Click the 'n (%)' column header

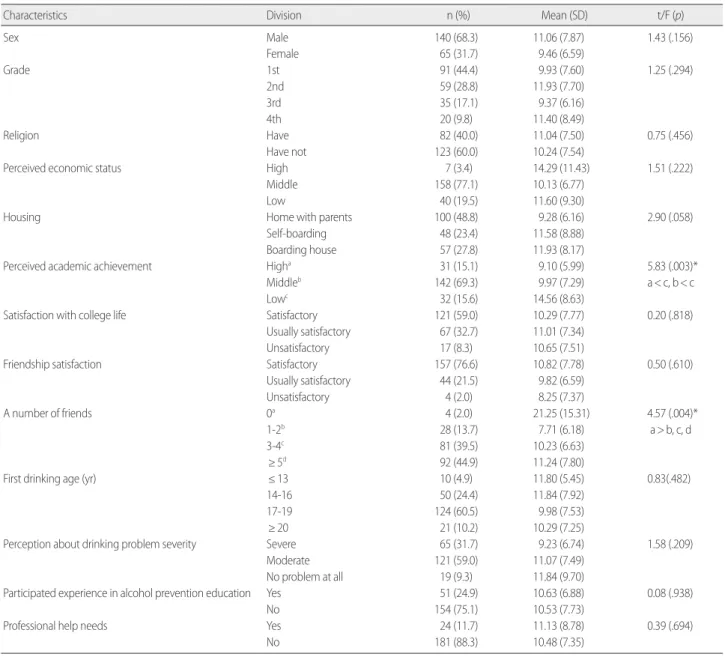458,16
